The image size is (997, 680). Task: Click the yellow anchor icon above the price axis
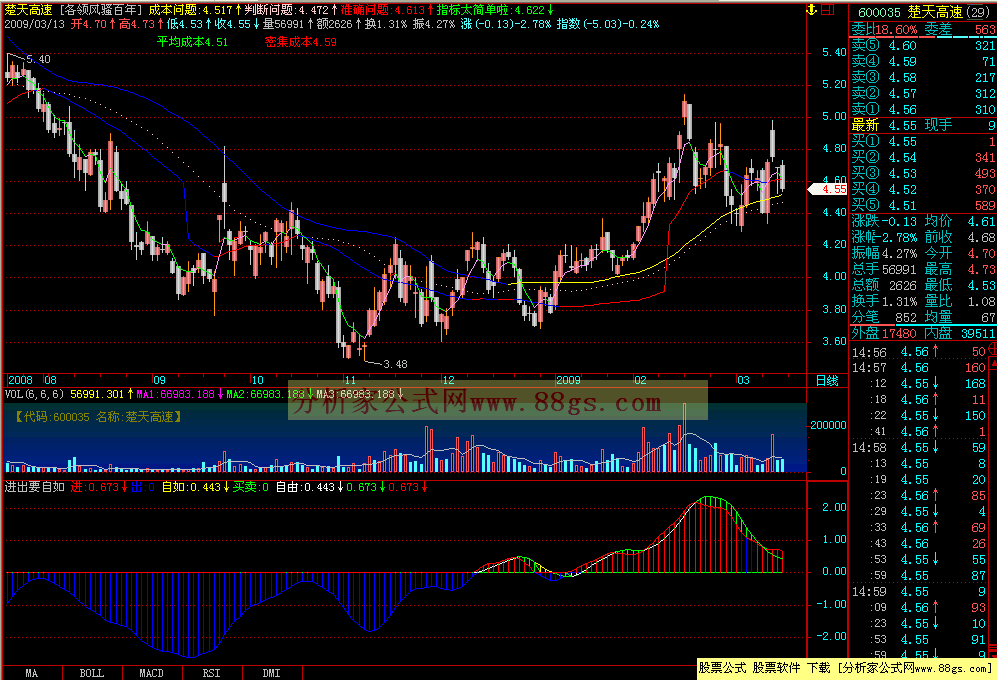(x=811, y=10)
